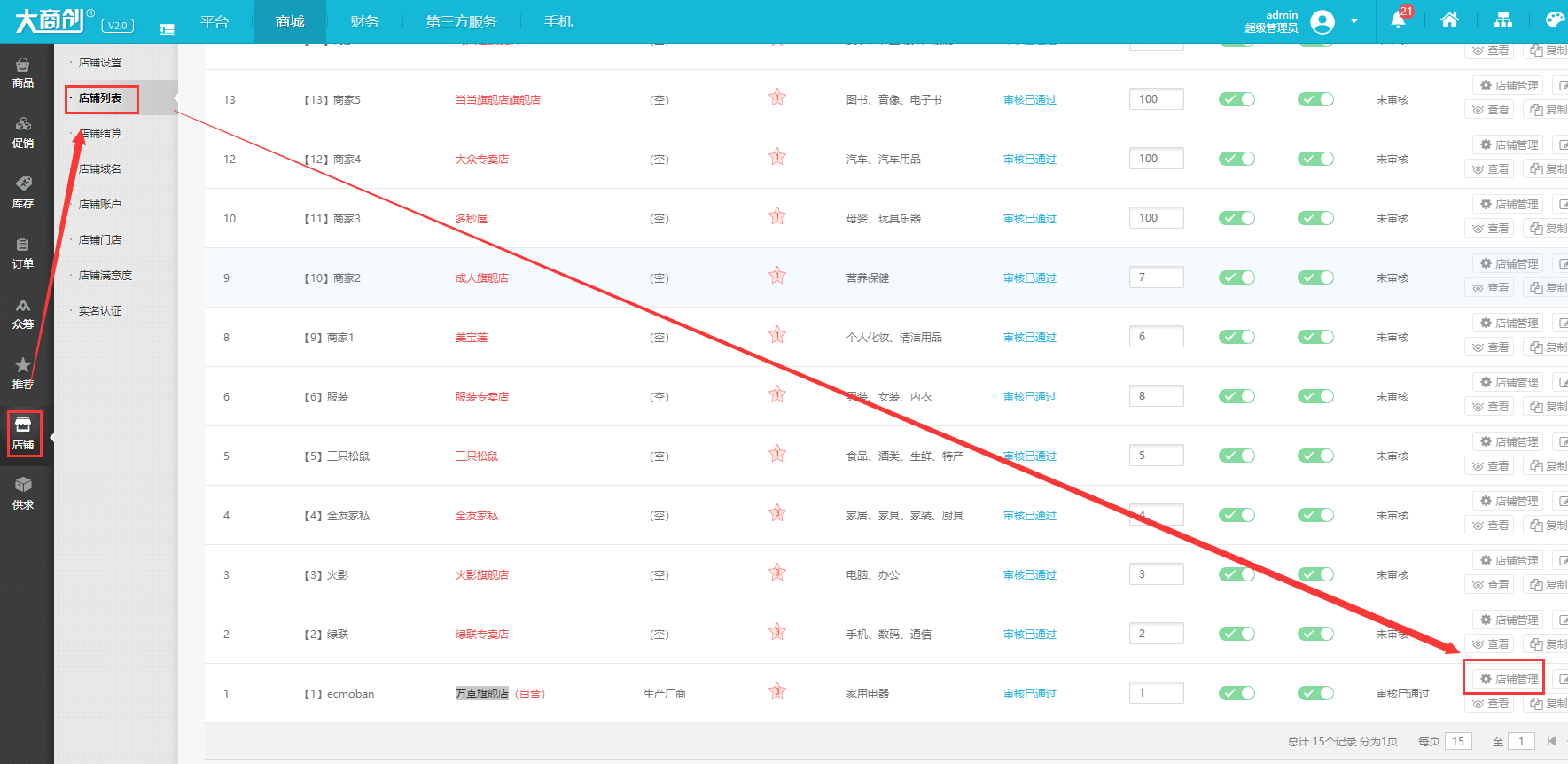Open the 当当旗舰店旗舰店 shop link

pyautogui.click(x=498, y=100)
